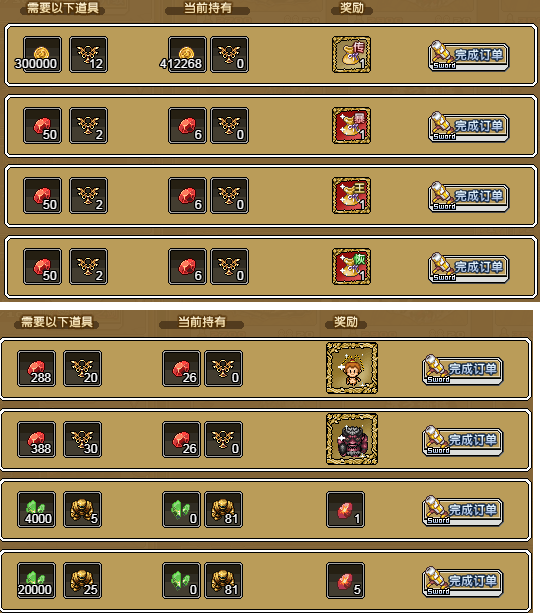Open the 传 reward bag icon
Image resolution: width=540 pixels, height=613 pixels.
coord(351,54)
